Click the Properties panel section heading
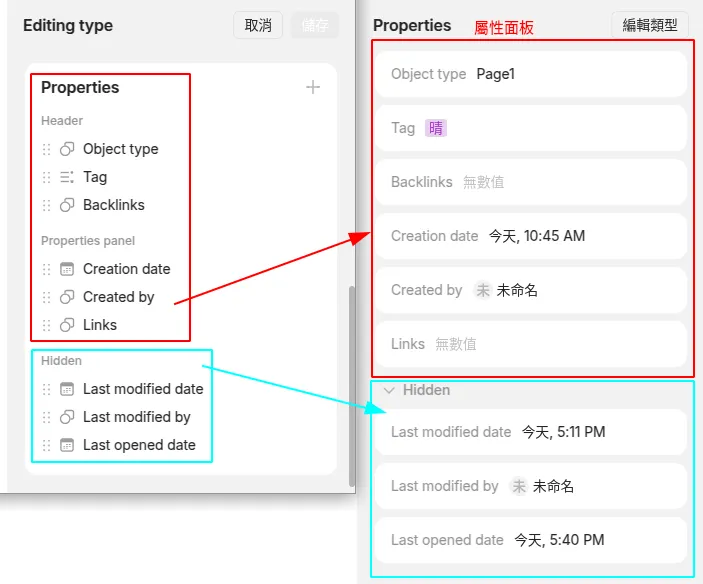 [88, 241]
